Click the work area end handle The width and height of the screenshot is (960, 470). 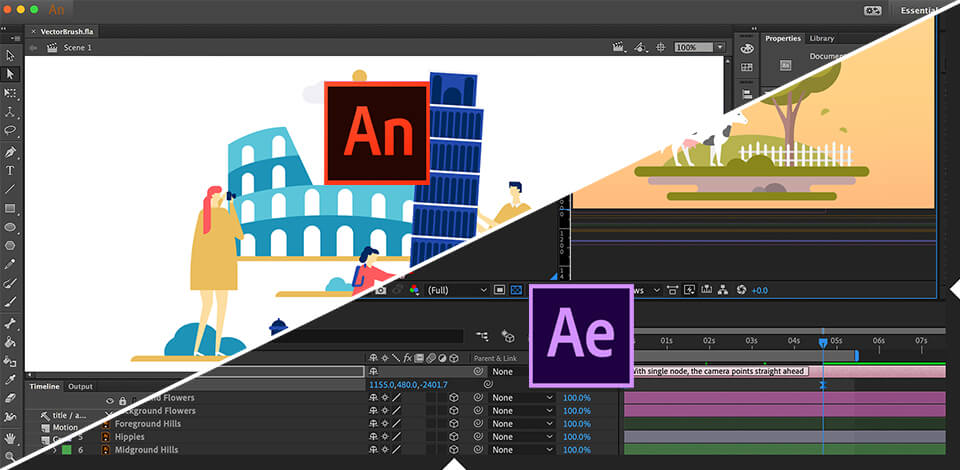point(857,356)
